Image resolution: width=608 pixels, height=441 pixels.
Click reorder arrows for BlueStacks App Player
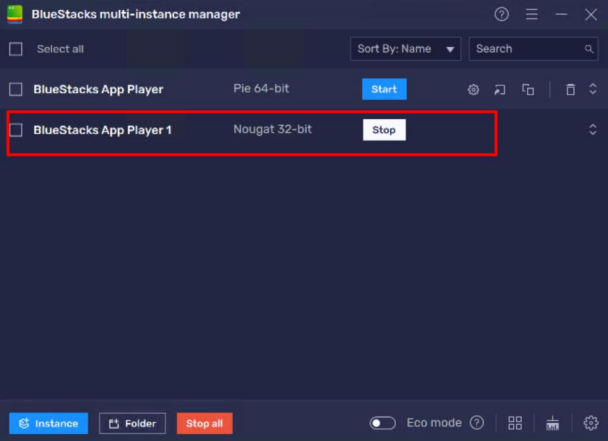point(592,89)
